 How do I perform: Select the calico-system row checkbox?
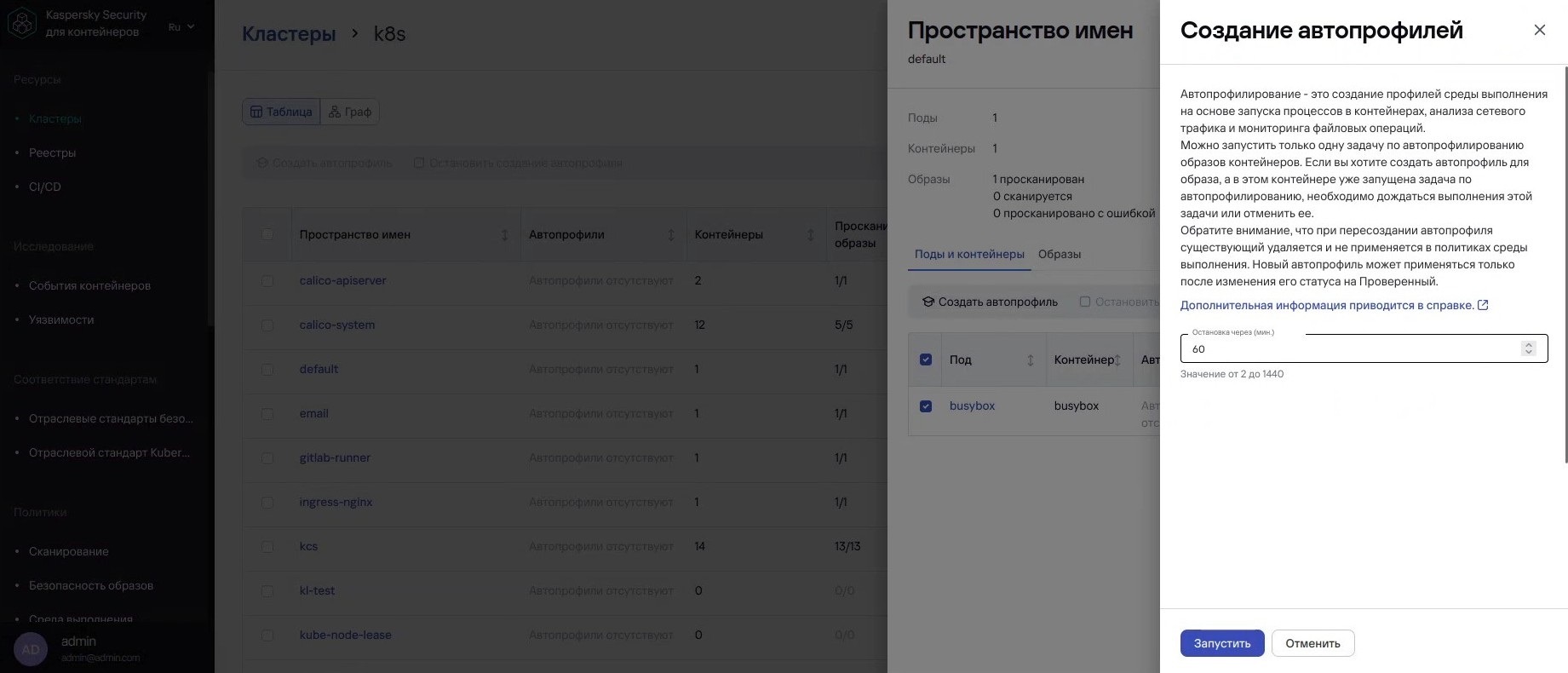(267, 325)
